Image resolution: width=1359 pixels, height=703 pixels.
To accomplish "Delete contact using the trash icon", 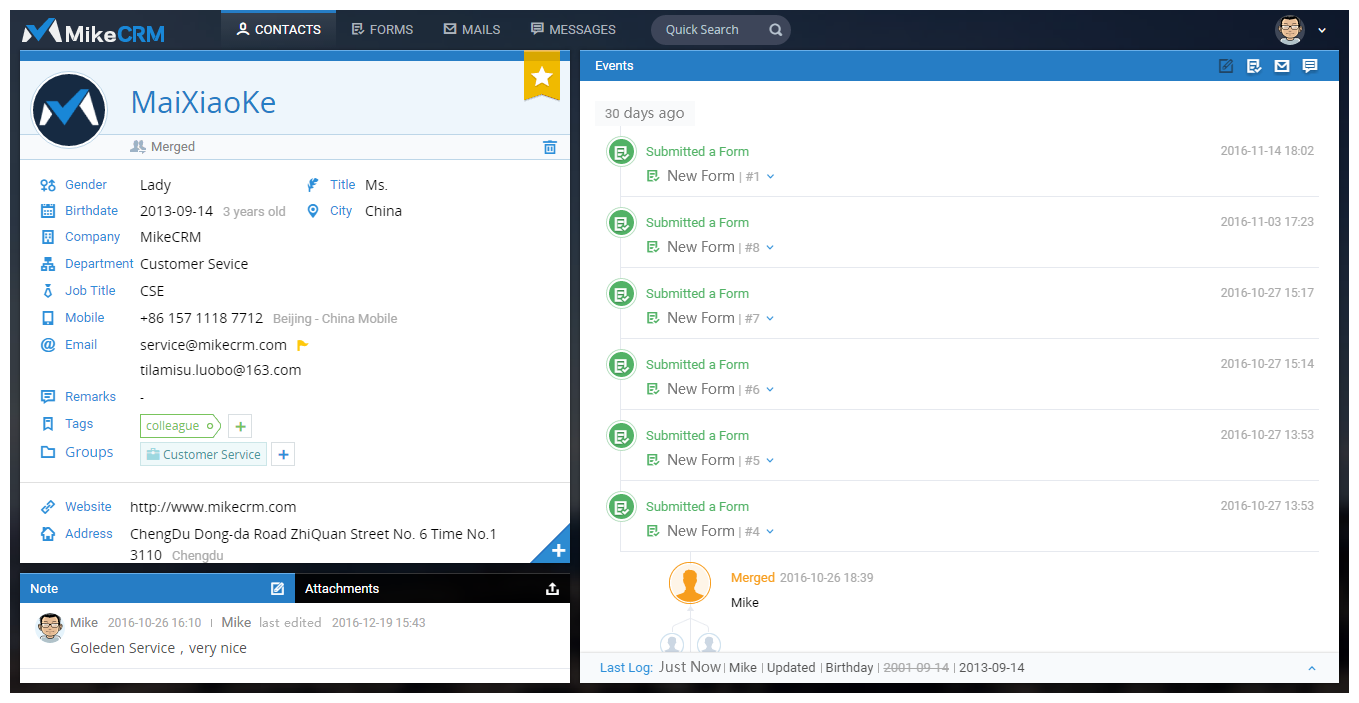I will (x=549, y=147).
